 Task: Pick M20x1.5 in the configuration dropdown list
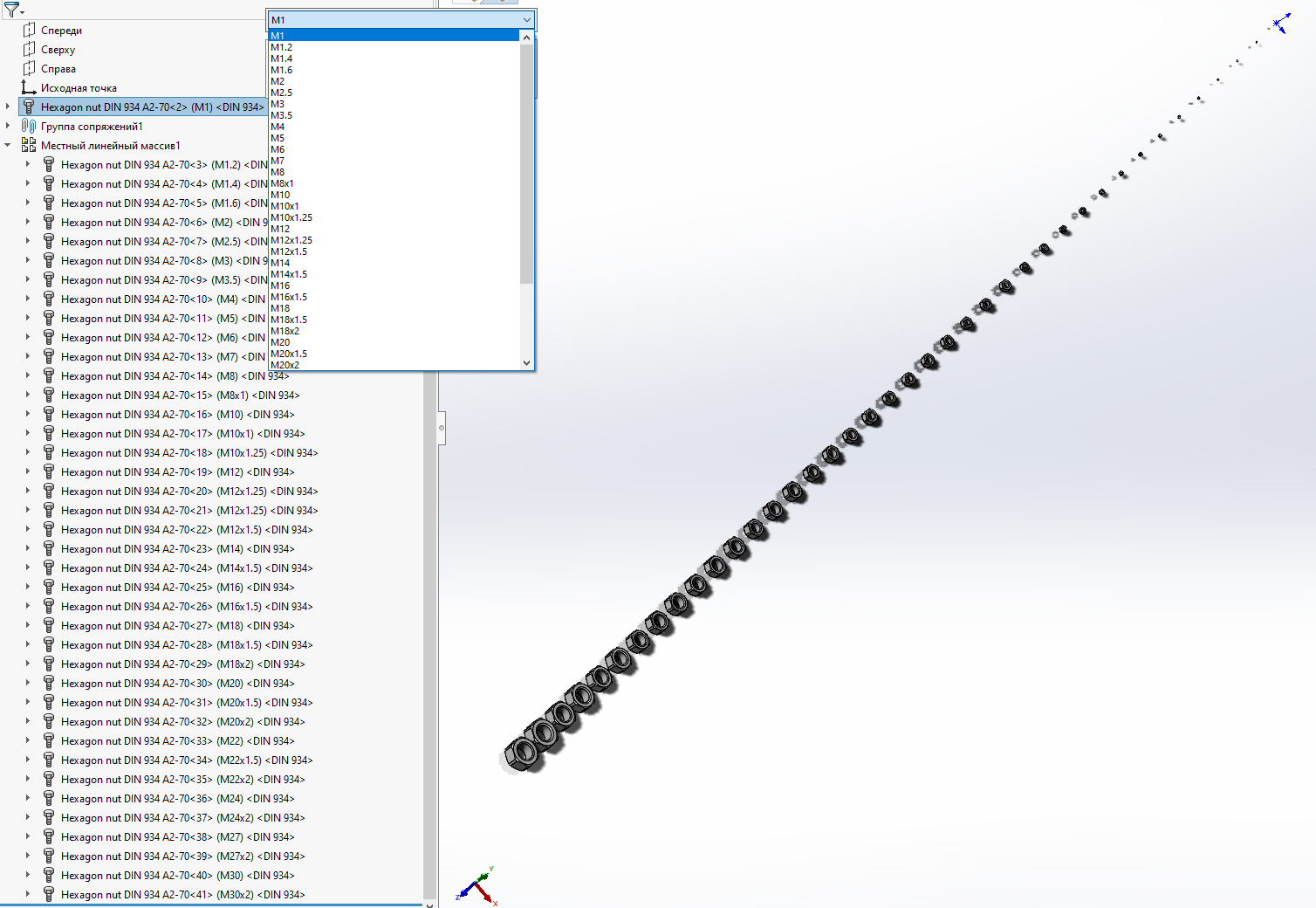click(394, 354)
